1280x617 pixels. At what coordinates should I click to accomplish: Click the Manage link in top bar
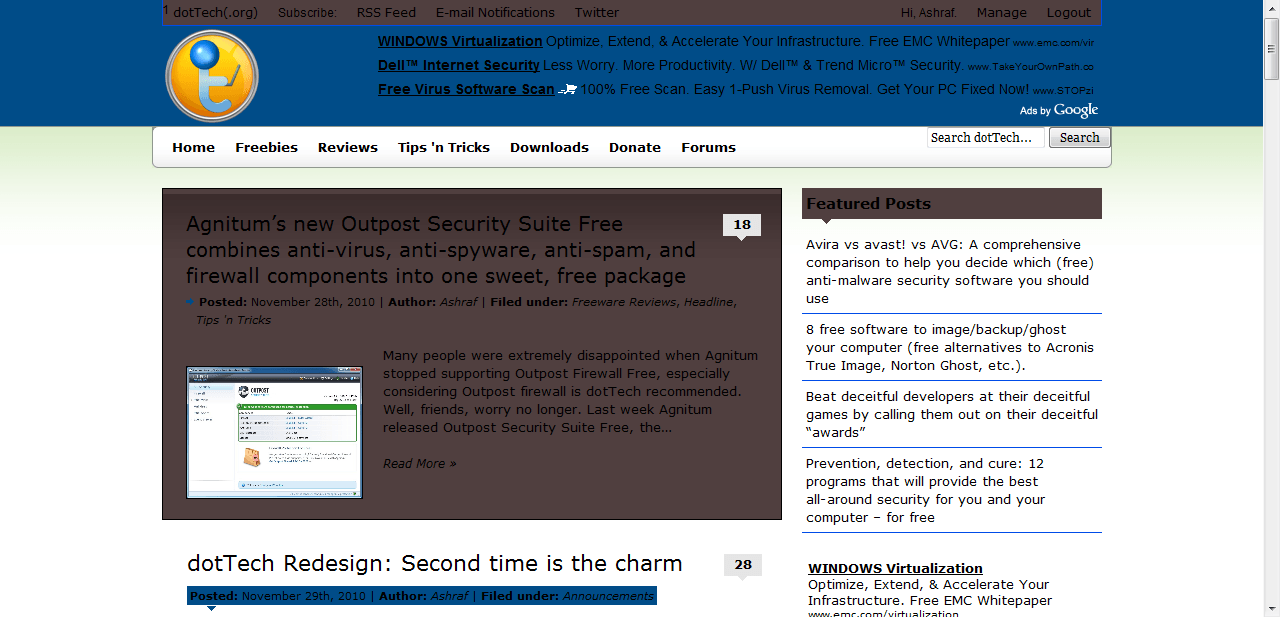pyautogui.click(x=1002, y=13)
